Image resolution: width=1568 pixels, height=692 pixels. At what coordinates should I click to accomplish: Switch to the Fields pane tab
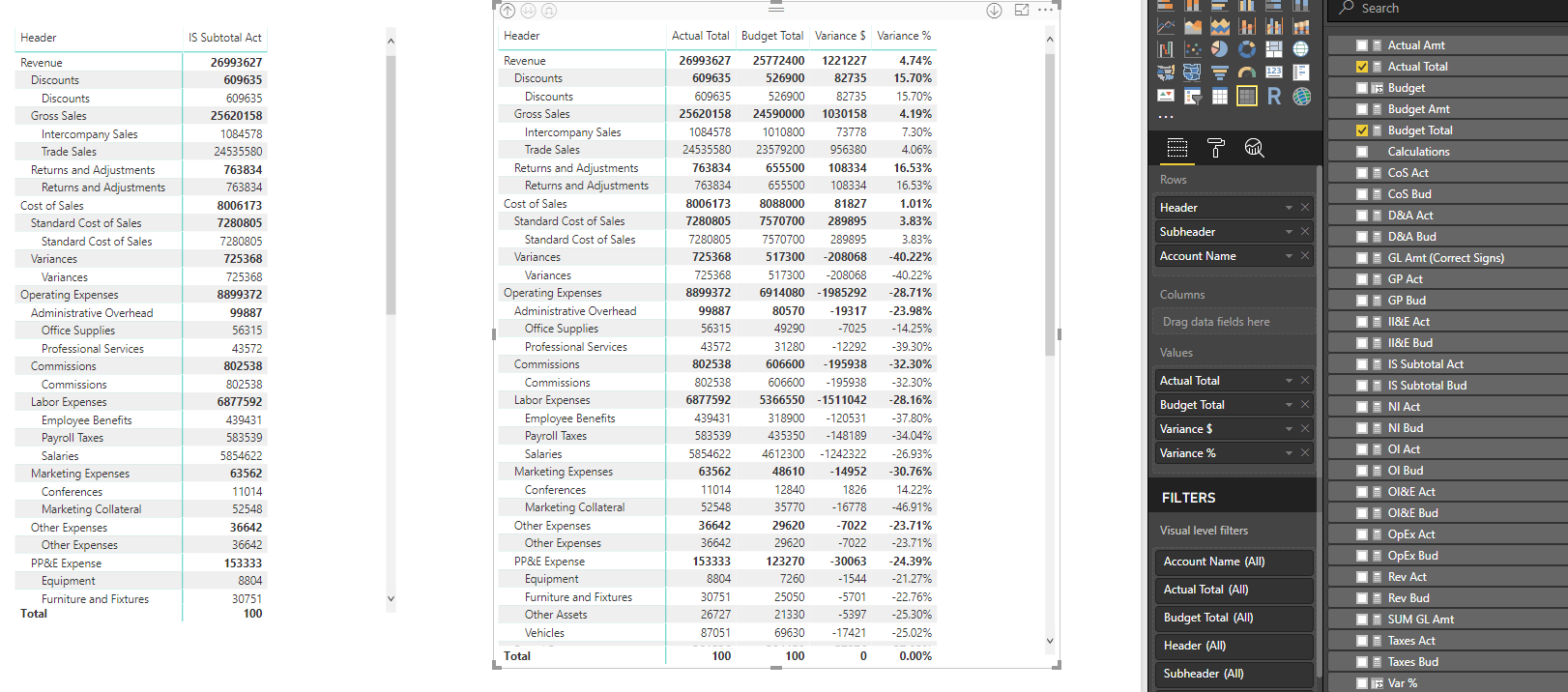[x=1177, y=148]
